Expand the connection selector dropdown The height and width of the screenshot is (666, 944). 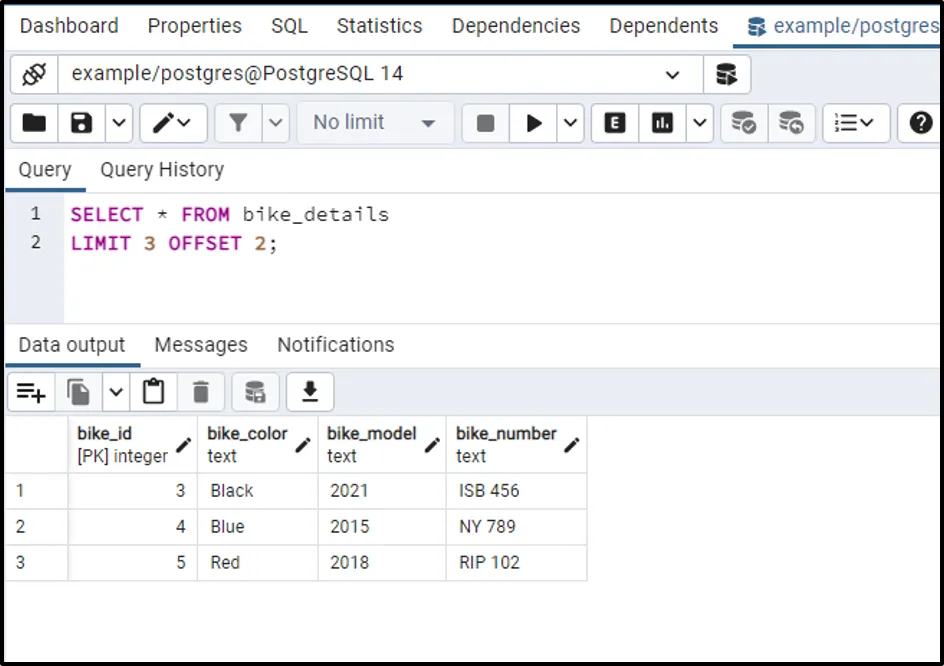coord(672,74)
